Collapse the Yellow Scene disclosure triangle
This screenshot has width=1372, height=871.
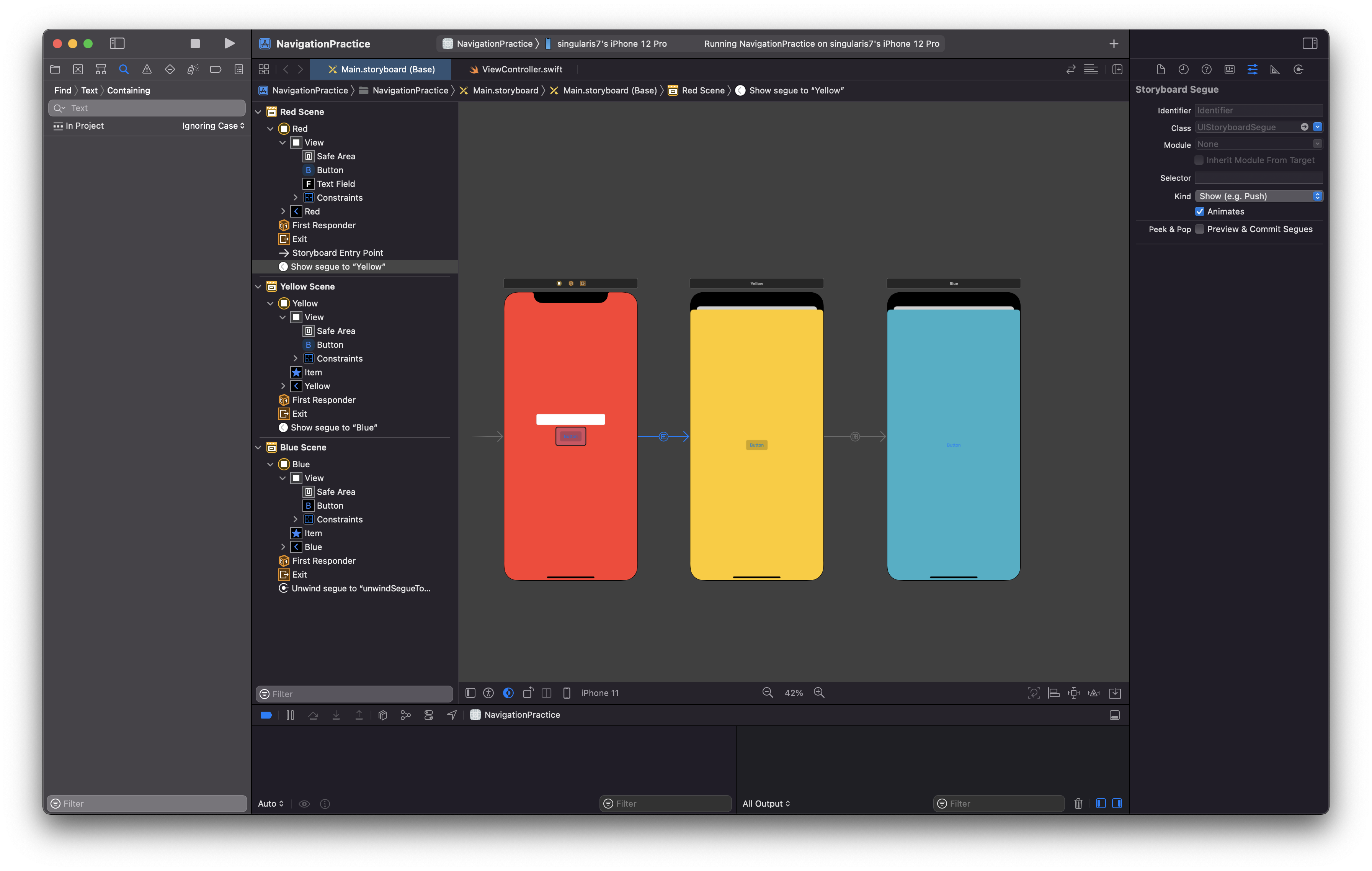(x=258, y=287)
